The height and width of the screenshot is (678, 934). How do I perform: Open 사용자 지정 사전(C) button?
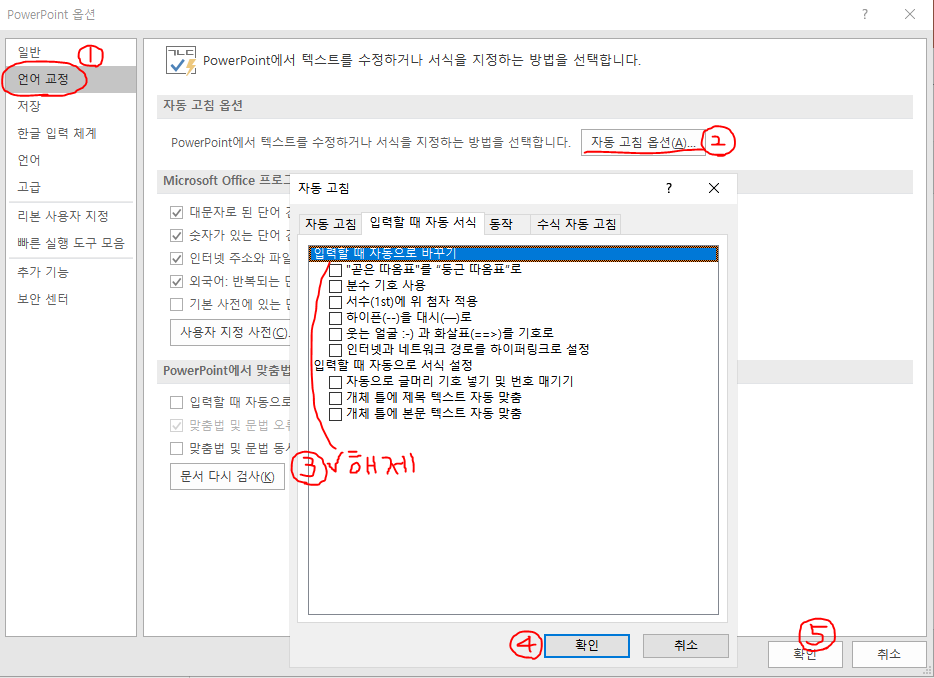pyautogui.click(x=231, y=332)
